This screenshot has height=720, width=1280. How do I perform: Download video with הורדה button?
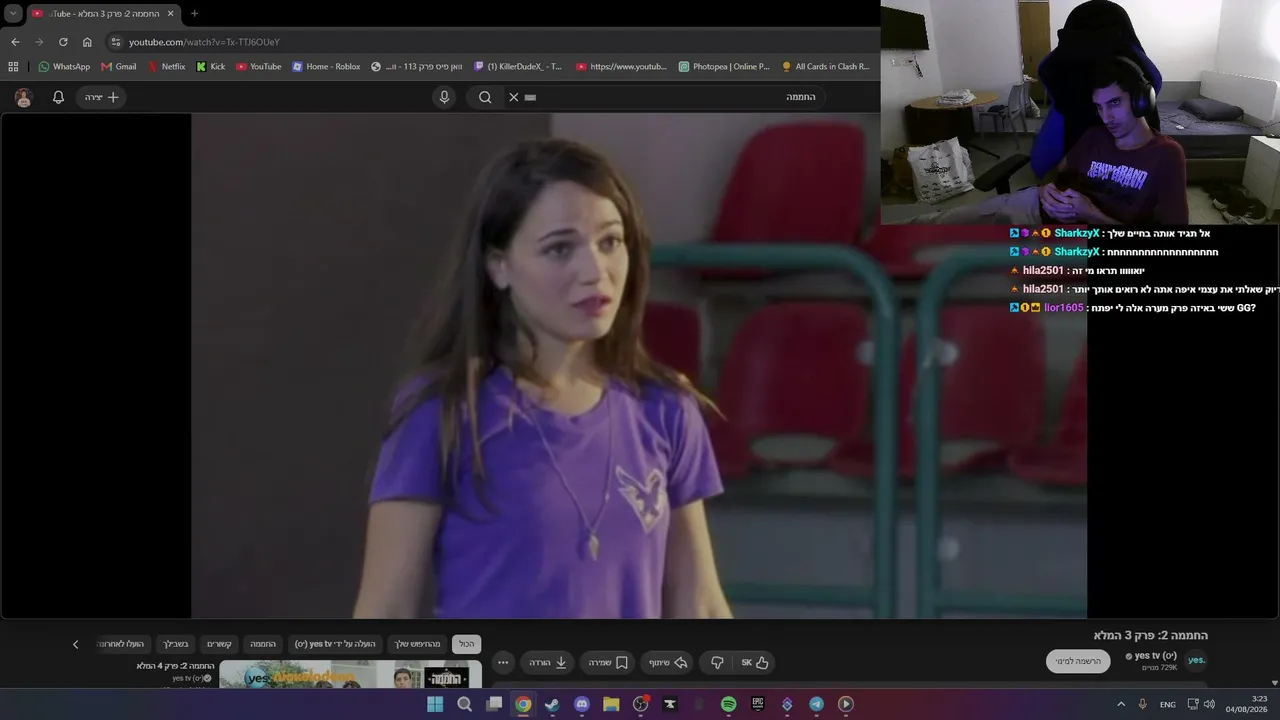tap(547, 662)
